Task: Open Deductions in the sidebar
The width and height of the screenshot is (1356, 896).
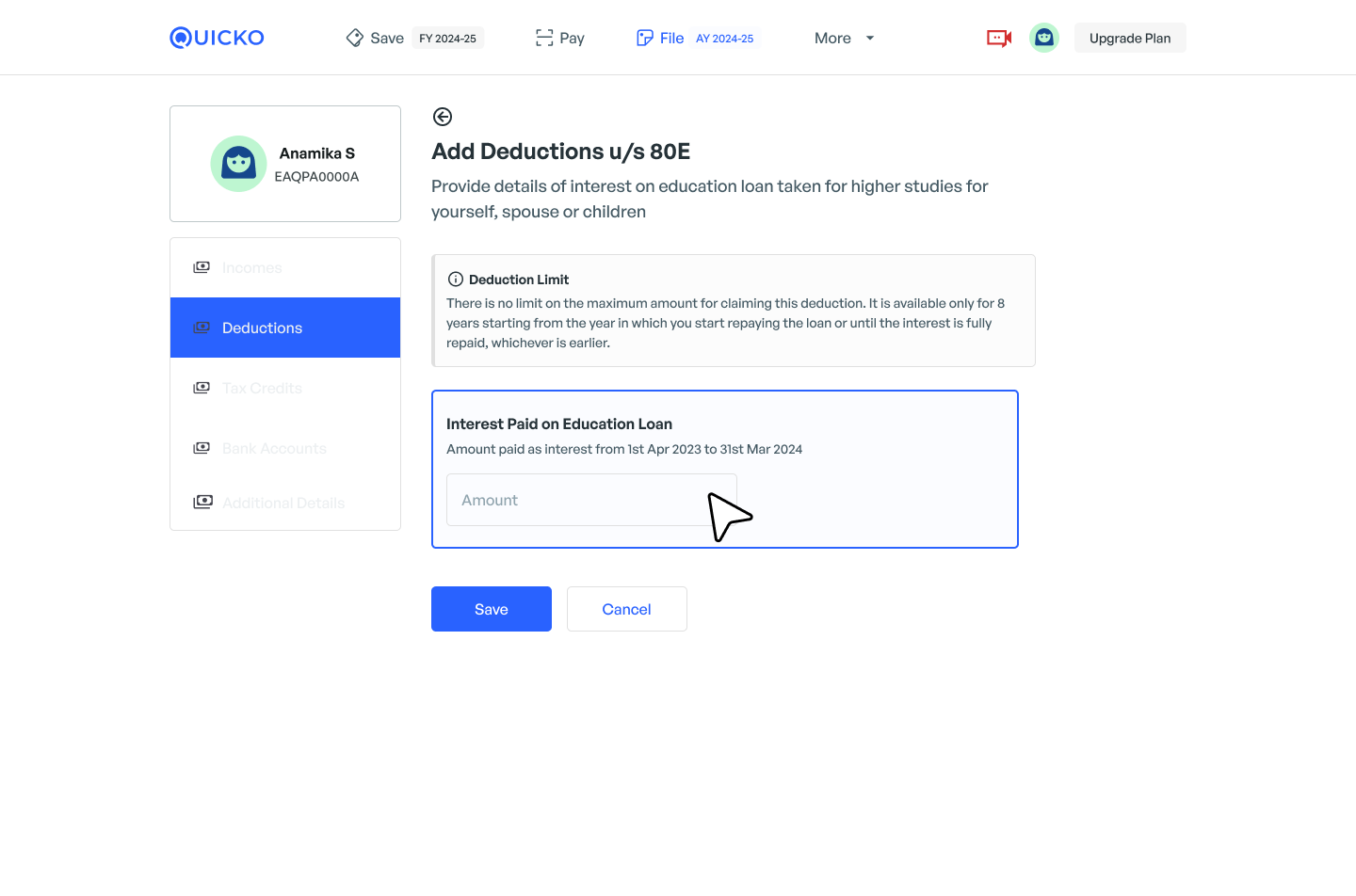Action: [x=262, y=328]
